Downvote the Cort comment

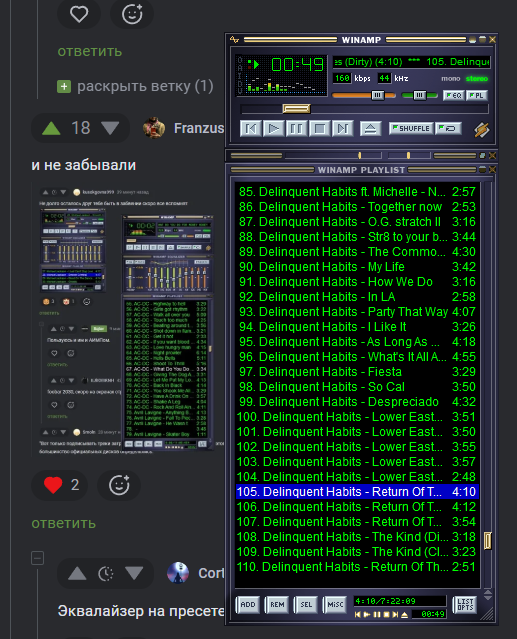click(x=134, y=573)
